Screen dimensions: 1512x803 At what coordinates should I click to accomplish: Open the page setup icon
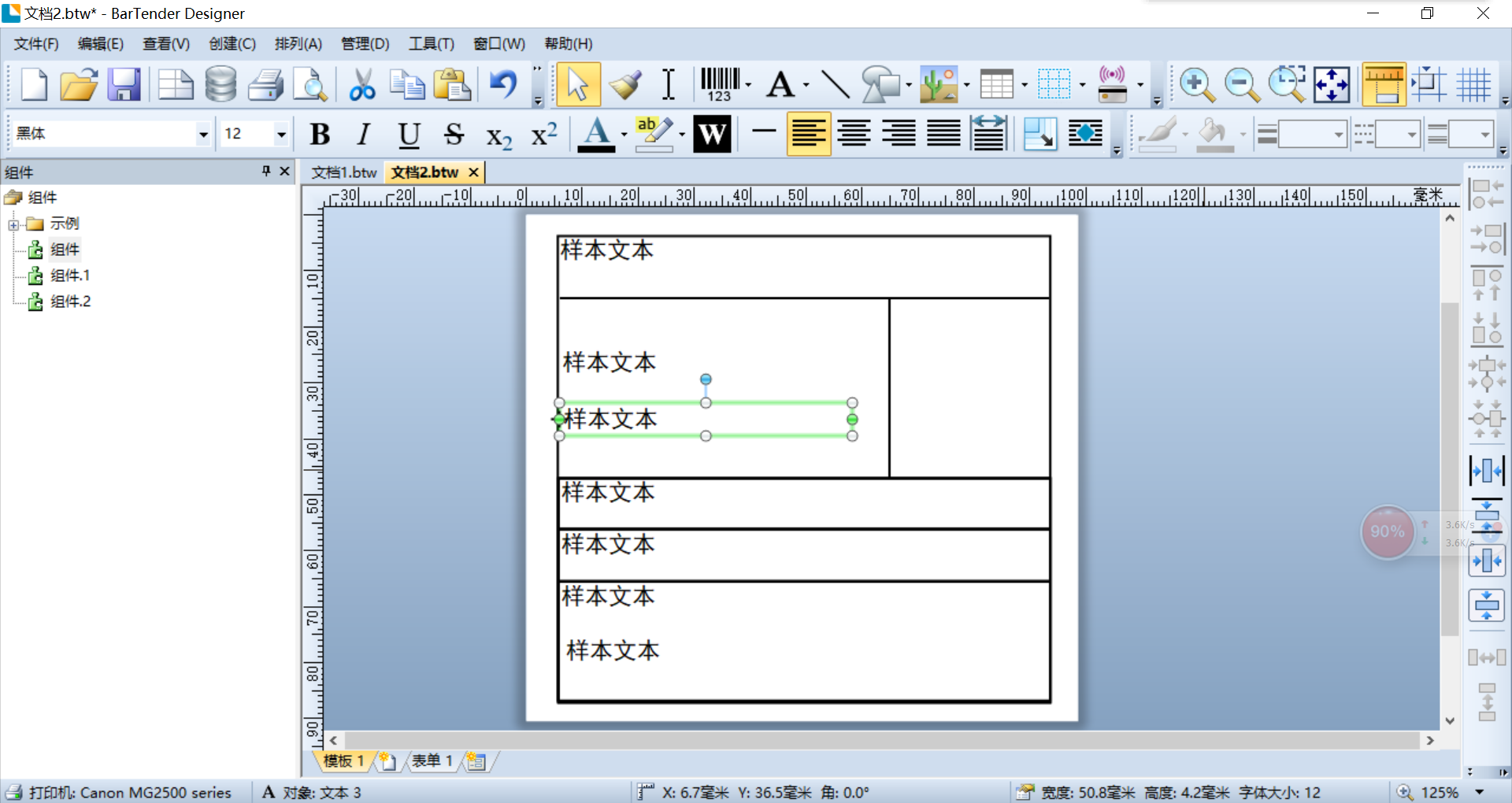pos(176,84)
